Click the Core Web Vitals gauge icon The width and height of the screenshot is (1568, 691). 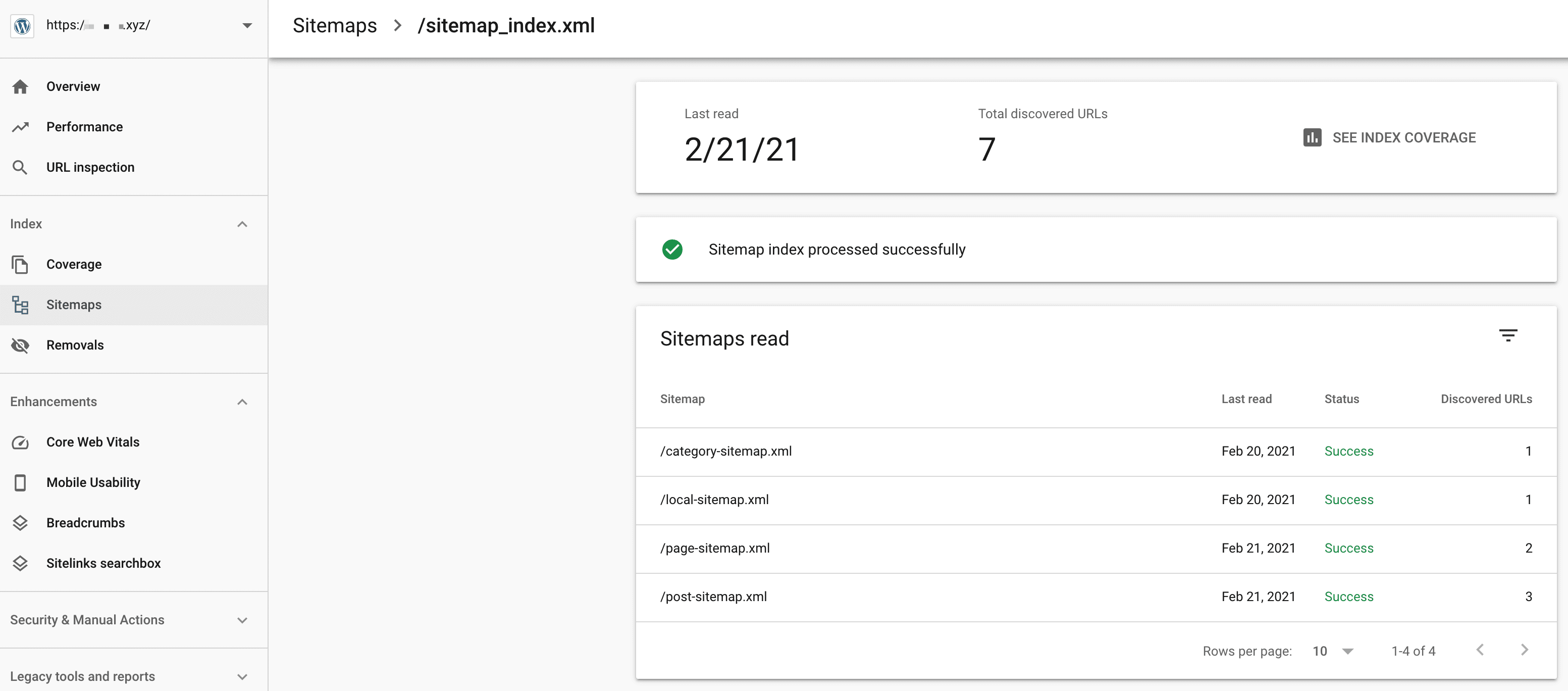[x=20, y=442]
